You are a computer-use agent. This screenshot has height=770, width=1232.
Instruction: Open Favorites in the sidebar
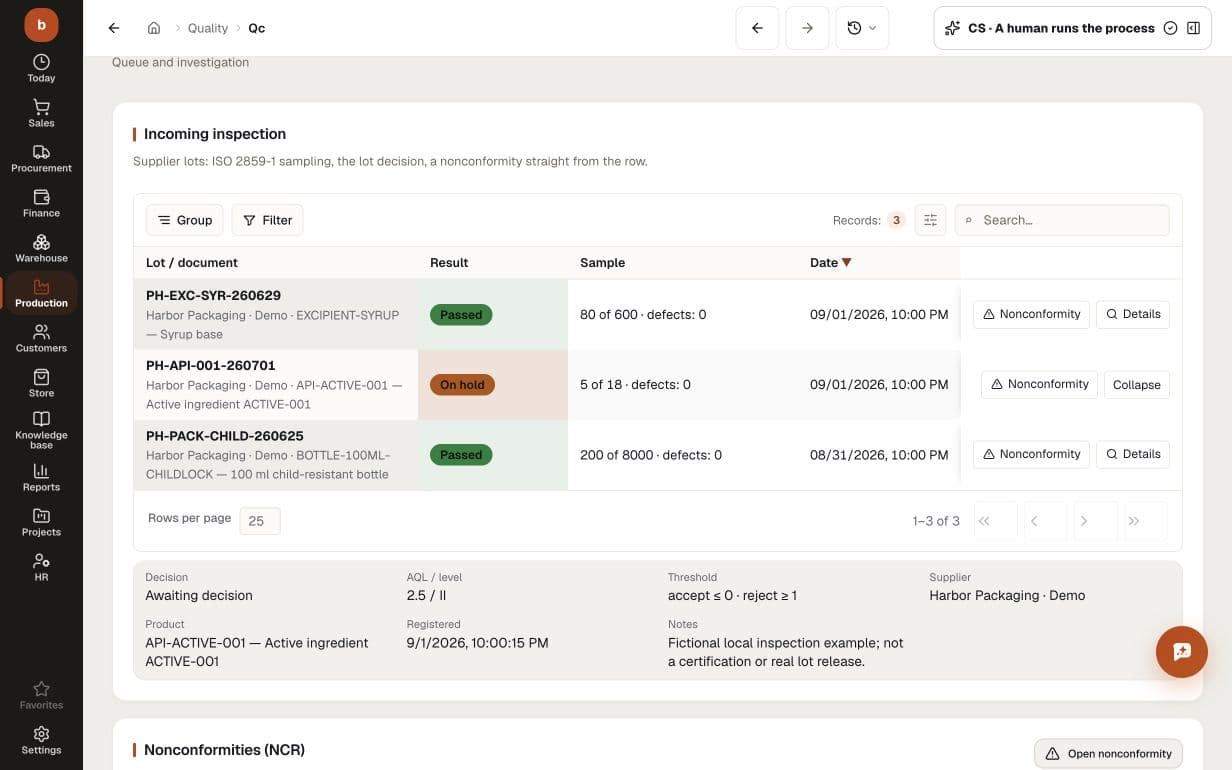click(x=41, y=695)
